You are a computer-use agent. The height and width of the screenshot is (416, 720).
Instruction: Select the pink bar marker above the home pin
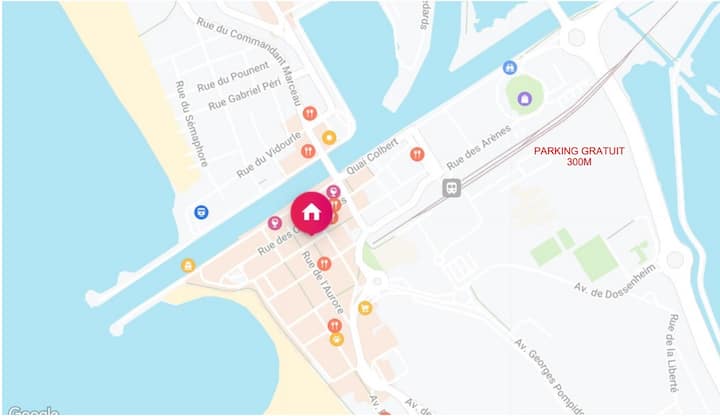333,191
